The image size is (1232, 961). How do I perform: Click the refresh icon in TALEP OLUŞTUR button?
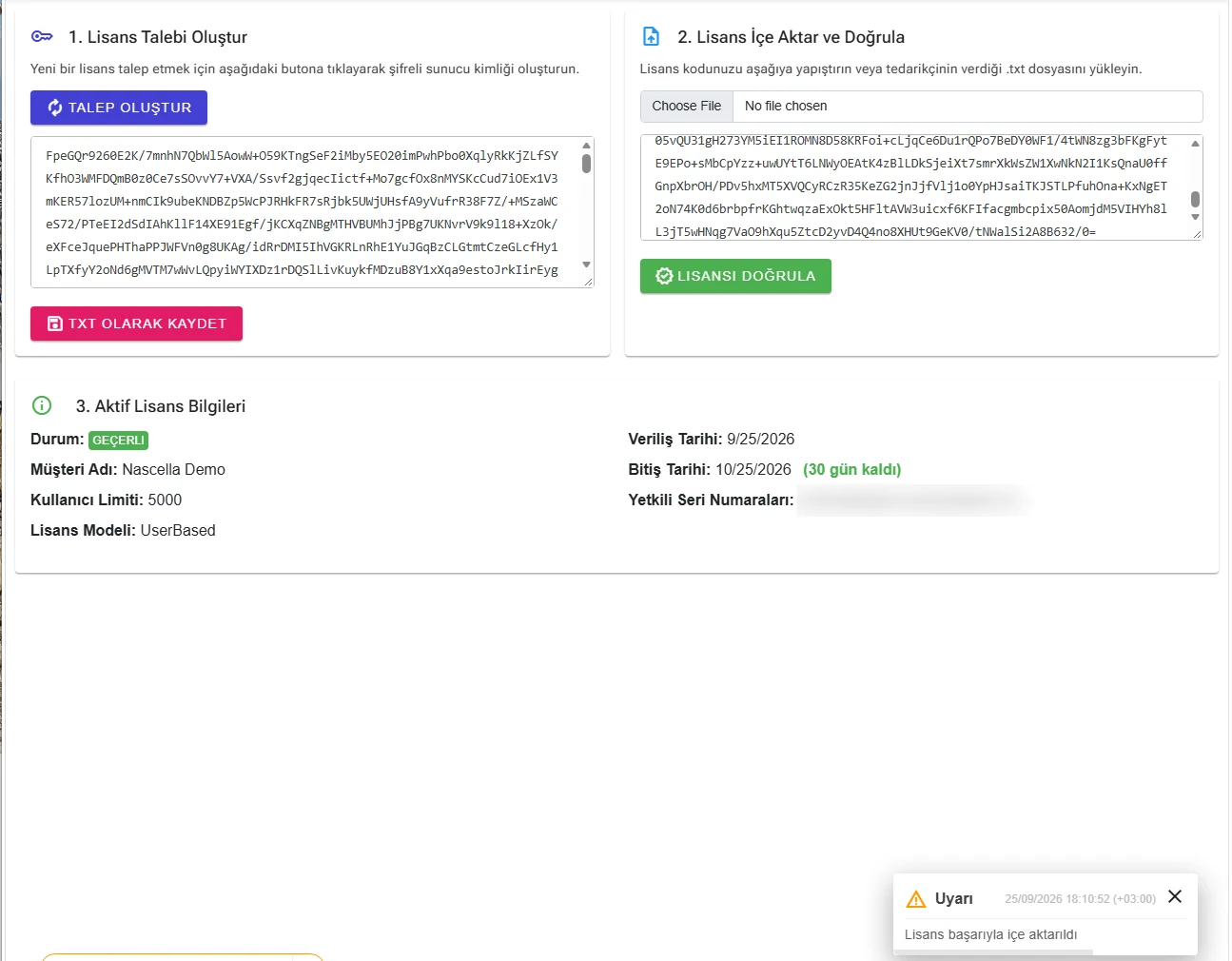tap(55, 108)
